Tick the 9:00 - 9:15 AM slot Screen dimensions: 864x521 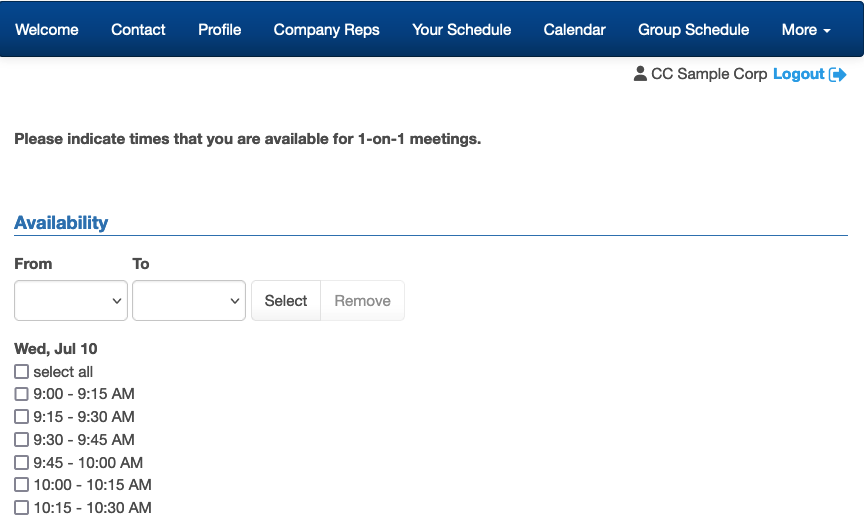pos(22,394)
